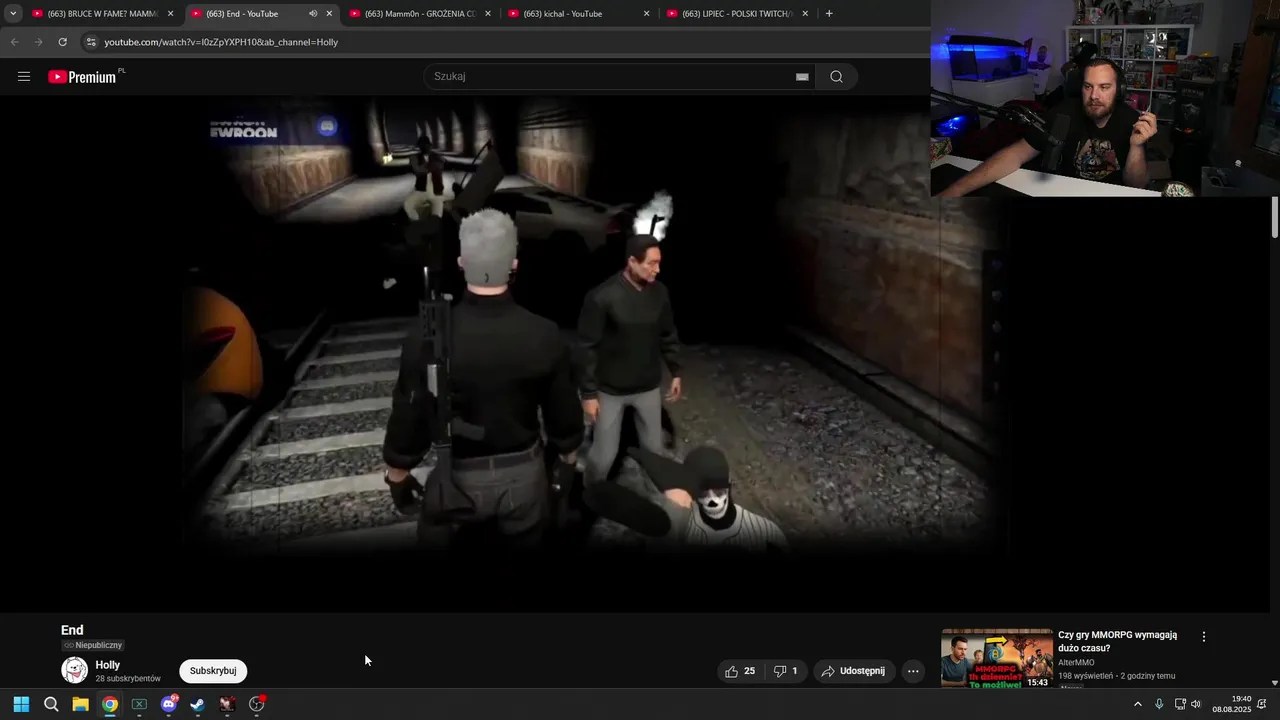The width and height of the screenshot is (1280, 720).
Task: Open Discord from the taskbar
Action: (169, 704)
